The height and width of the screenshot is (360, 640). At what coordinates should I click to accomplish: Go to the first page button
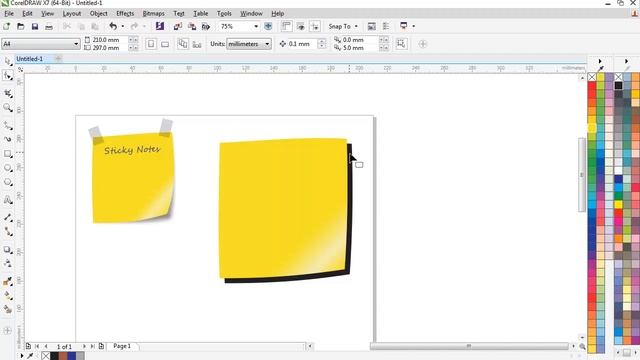click(x=37, y=346)
